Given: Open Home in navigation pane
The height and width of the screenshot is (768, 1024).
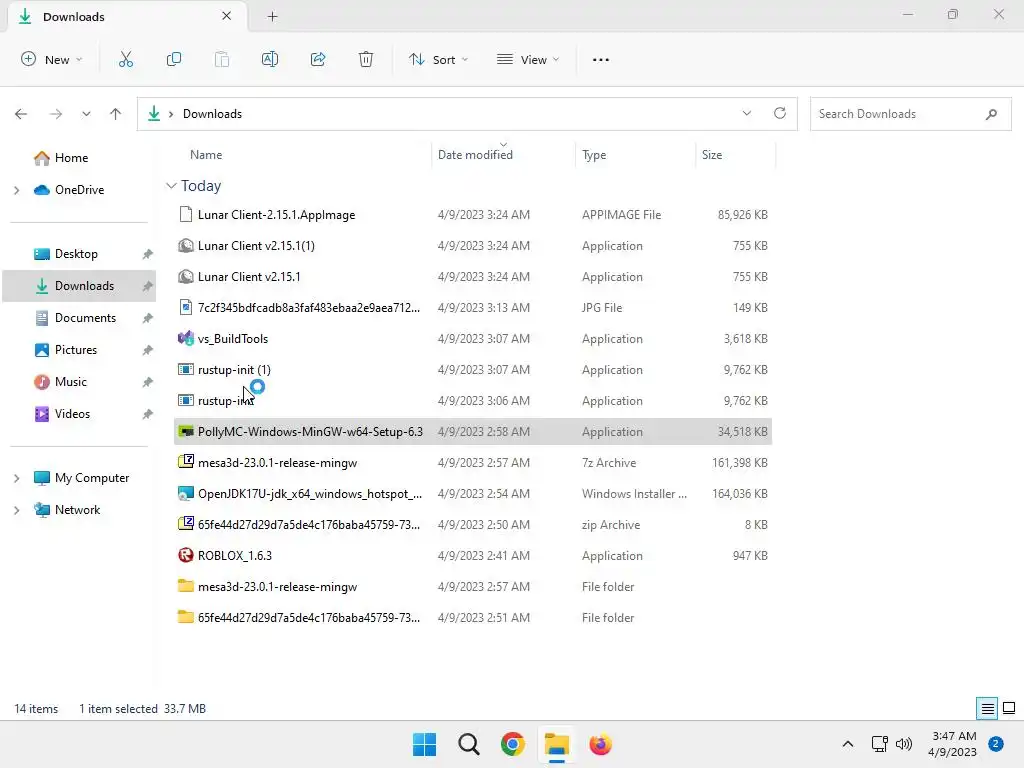Looking at the screenshot, I should click(x=71, y=157).
